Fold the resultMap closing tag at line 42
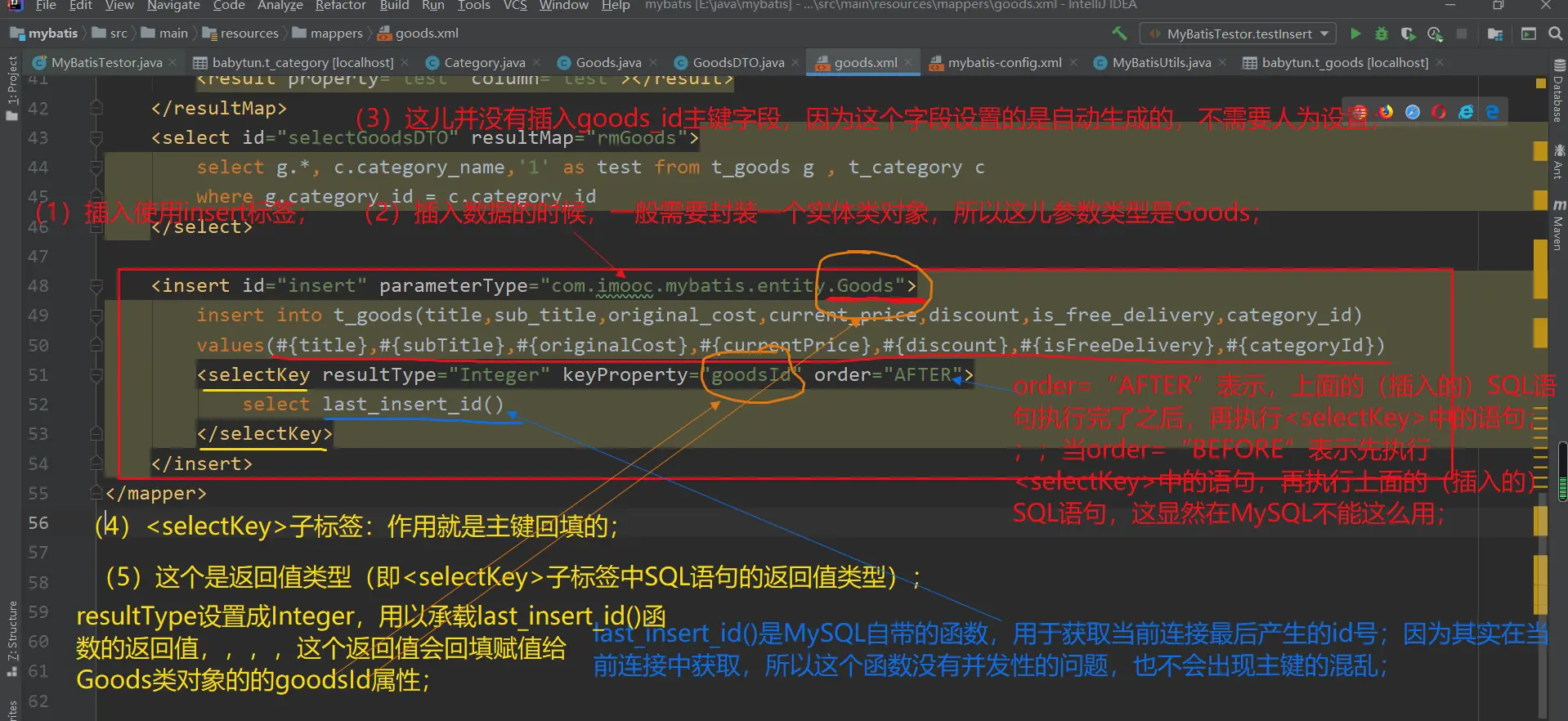 click(96, 108)
